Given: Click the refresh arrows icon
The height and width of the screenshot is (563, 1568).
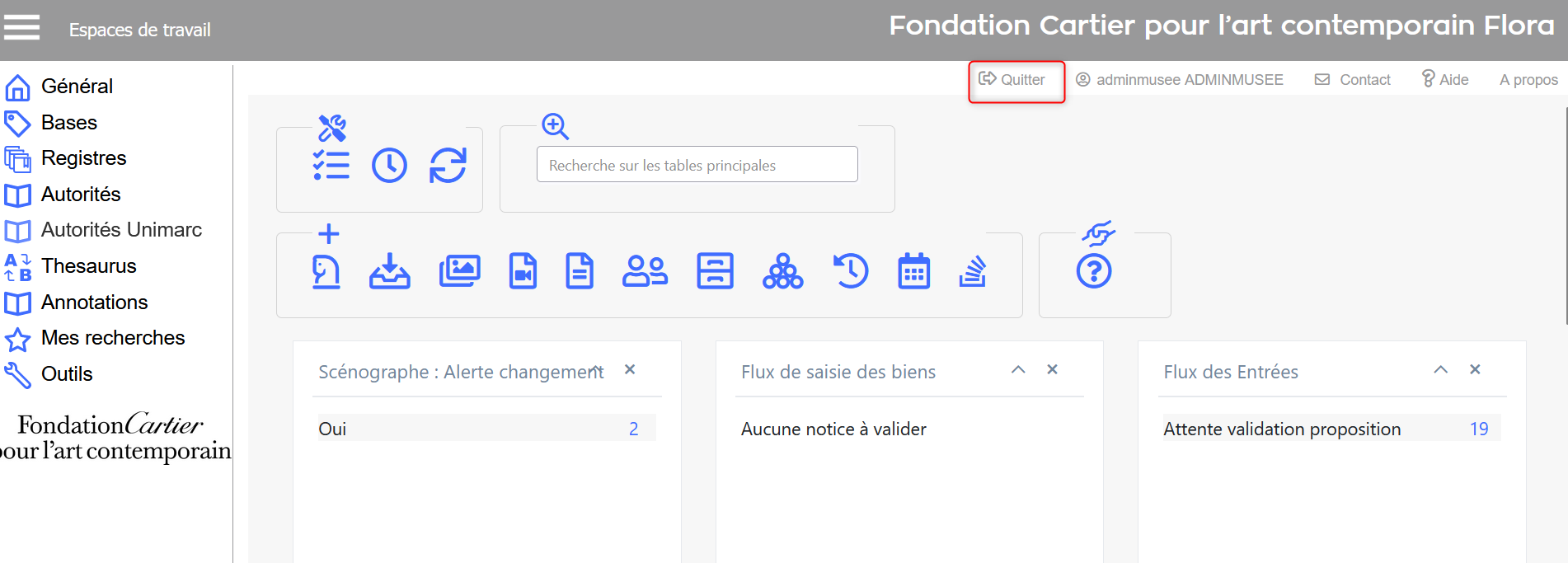Looking at the screenshot, I should coord(448,166).
